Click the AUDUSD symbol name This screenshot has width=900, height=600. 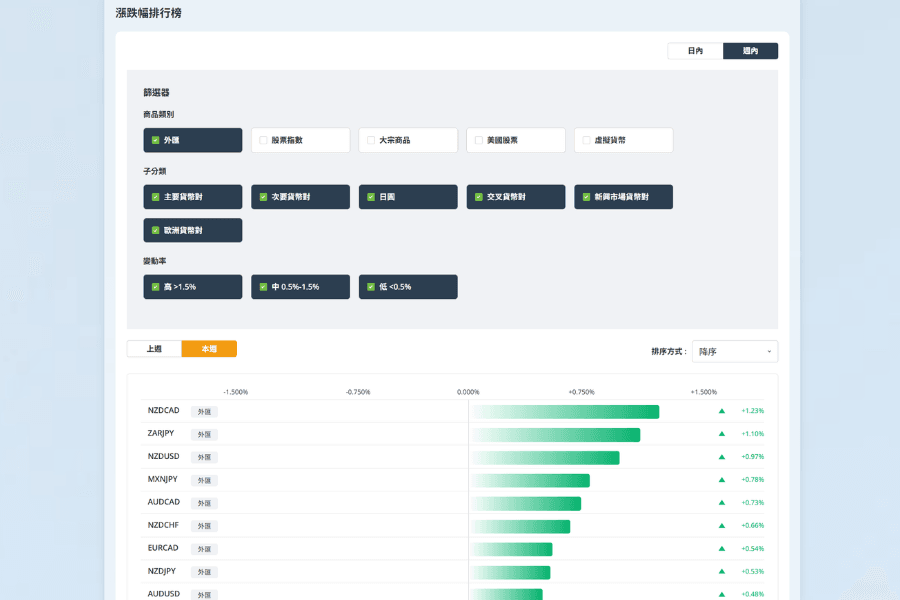coord(164,594)
